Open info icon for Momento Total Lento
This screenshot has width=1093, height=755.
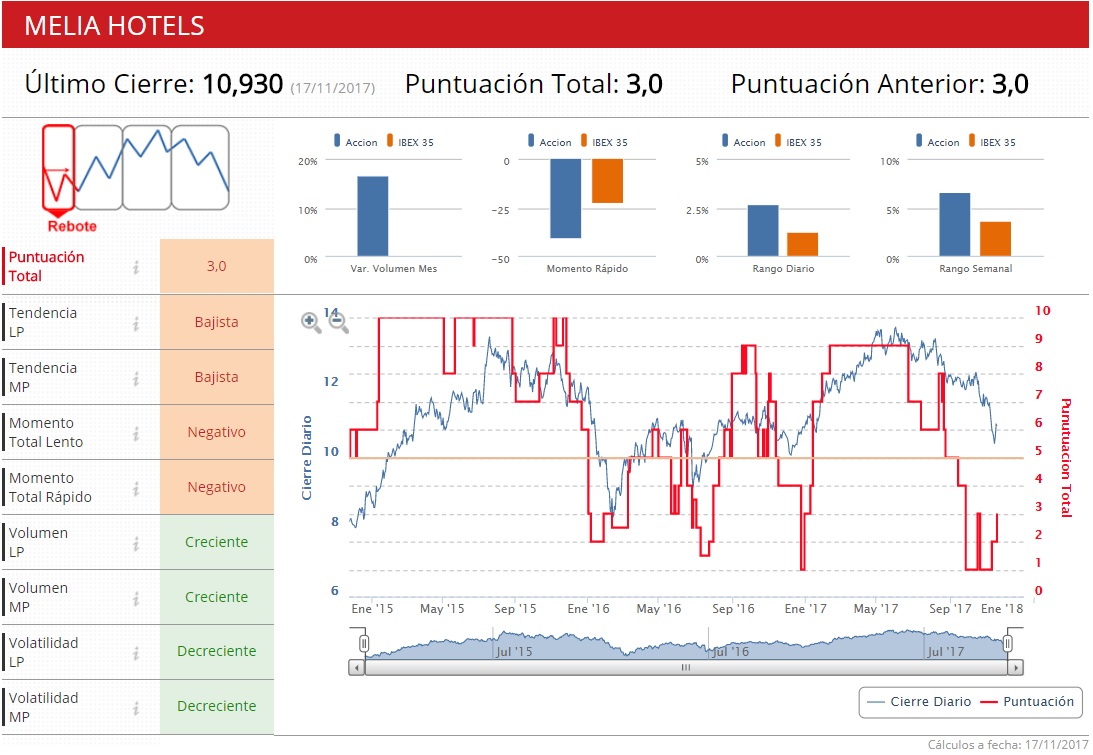(137, 434)
